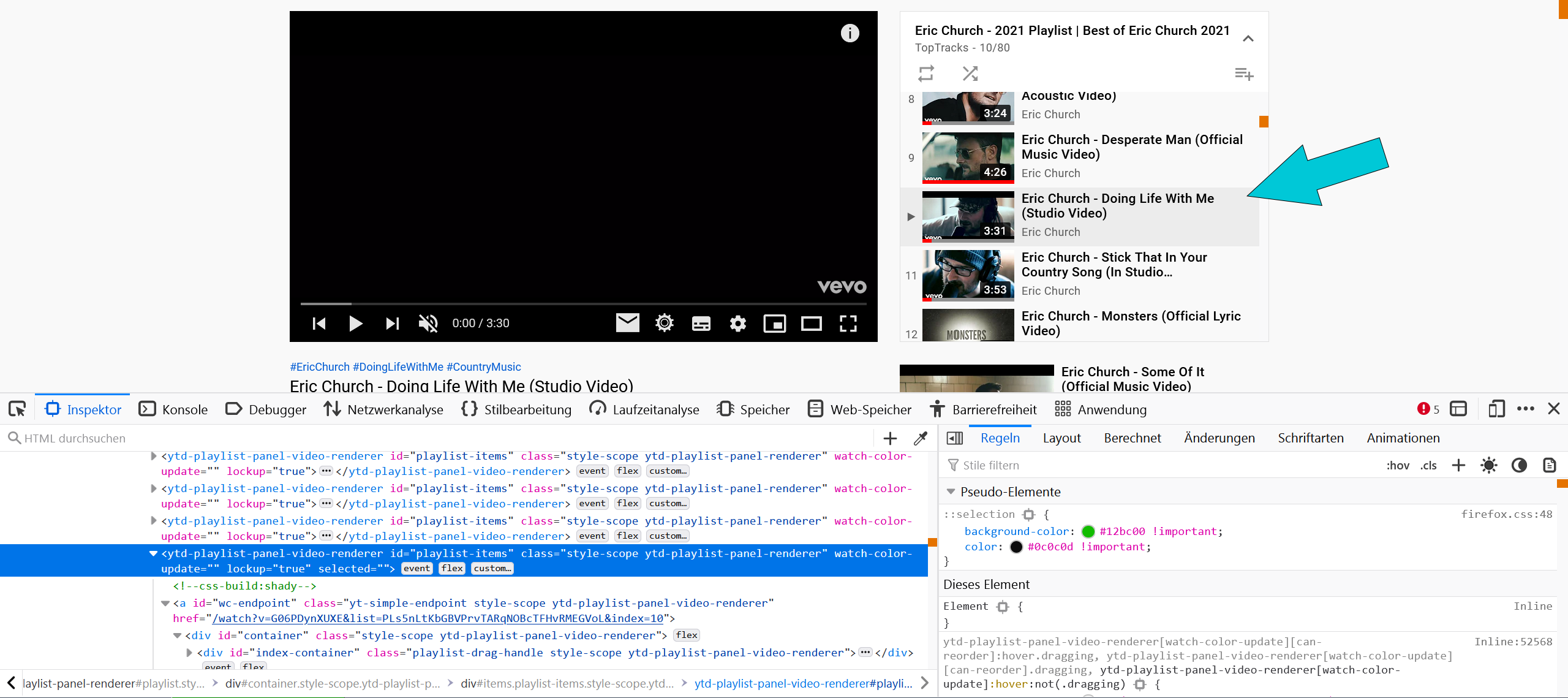Open responsive design mode icon

pyautogui.click(x=1496, y=409)
